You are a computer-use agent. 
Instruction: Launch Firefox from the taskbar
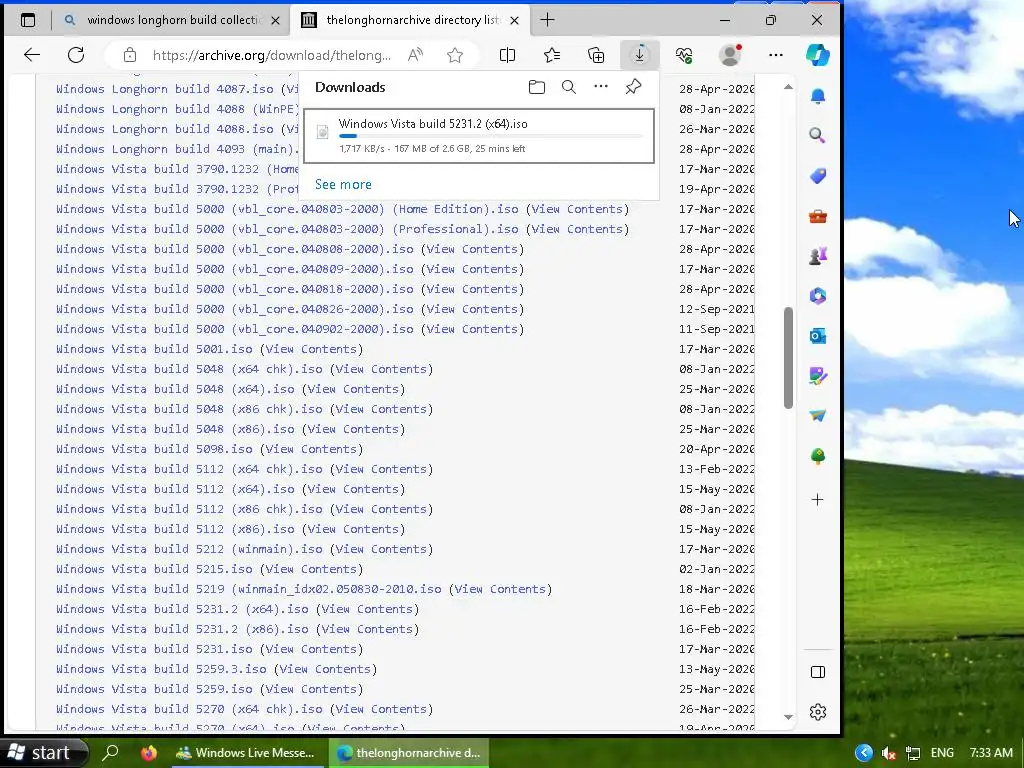point(149,753)
